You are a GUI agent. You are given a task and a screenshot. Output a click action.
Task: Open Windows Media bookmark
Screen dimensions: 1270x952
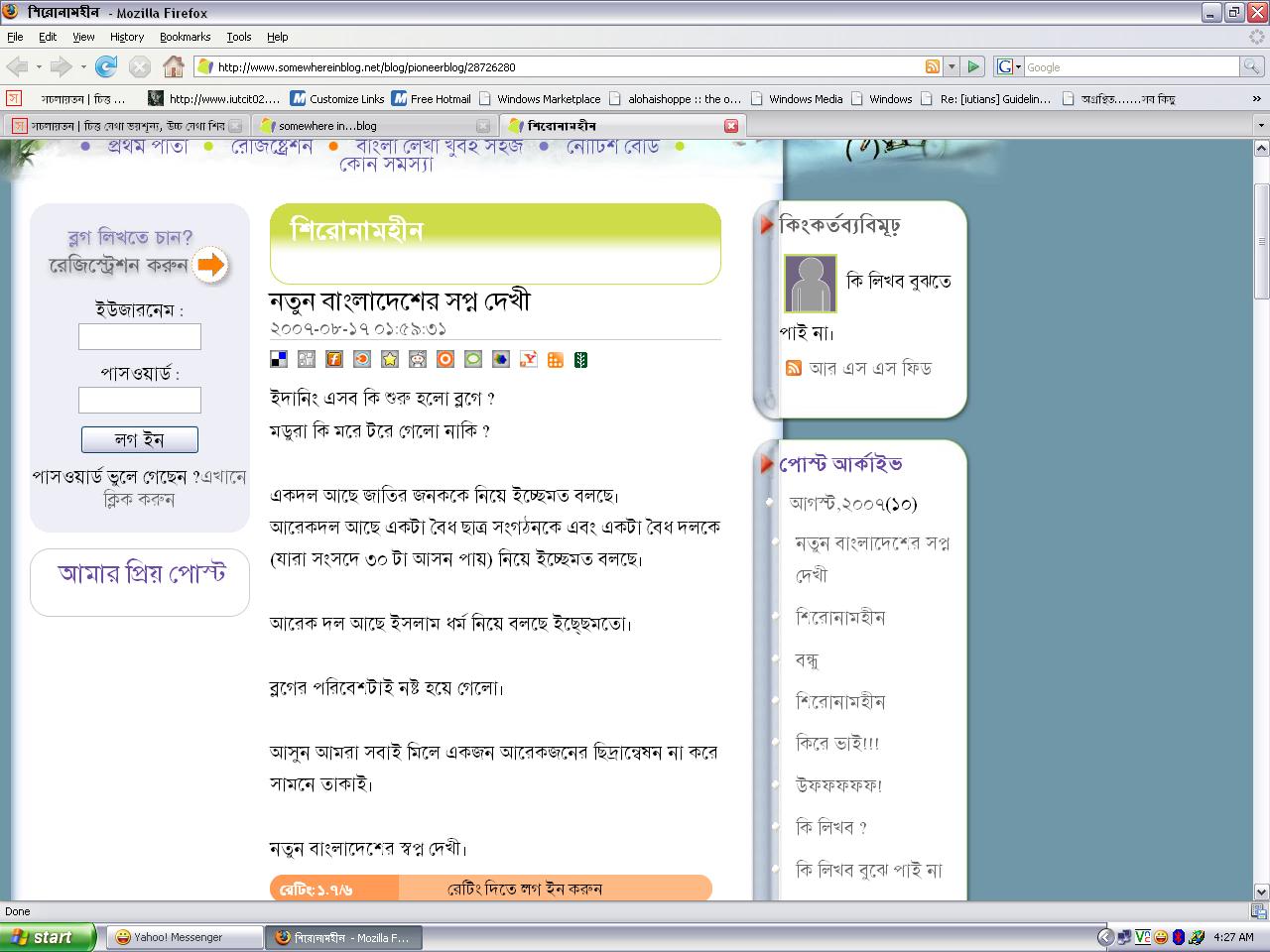tap(797, 98)
